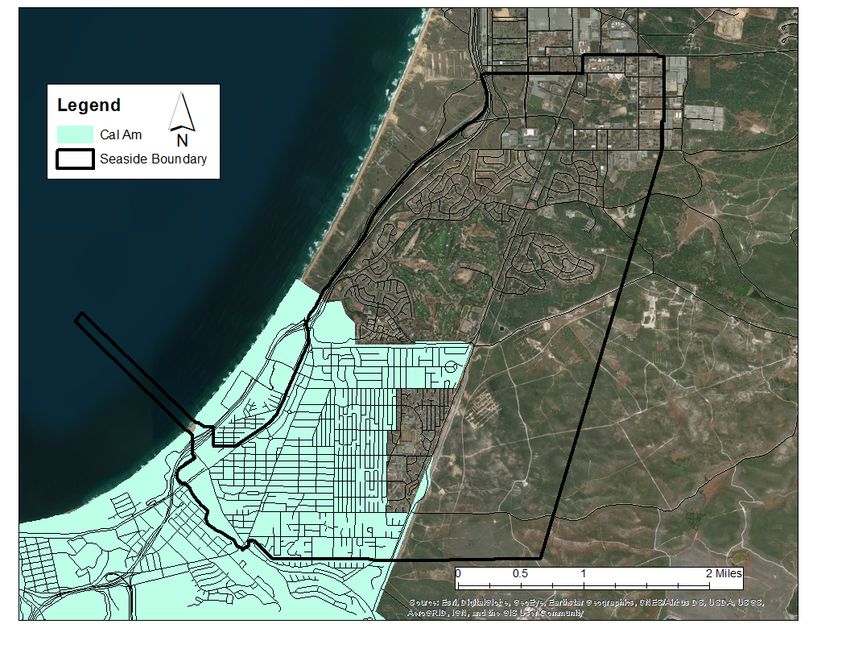Click the Seaside Boundary black outline symbol

point(73,159)
